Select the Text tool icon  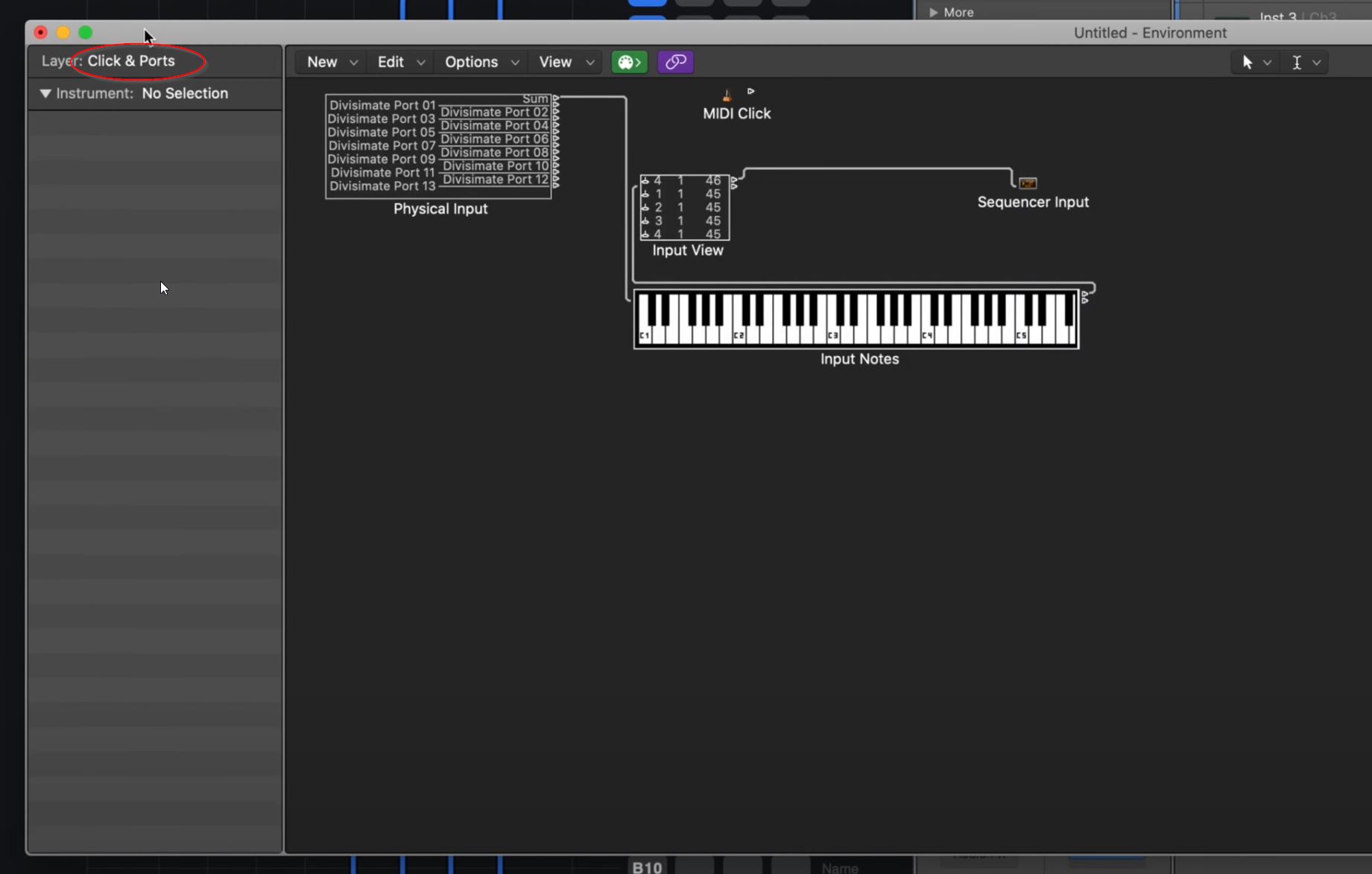(x=1297, y=63)
